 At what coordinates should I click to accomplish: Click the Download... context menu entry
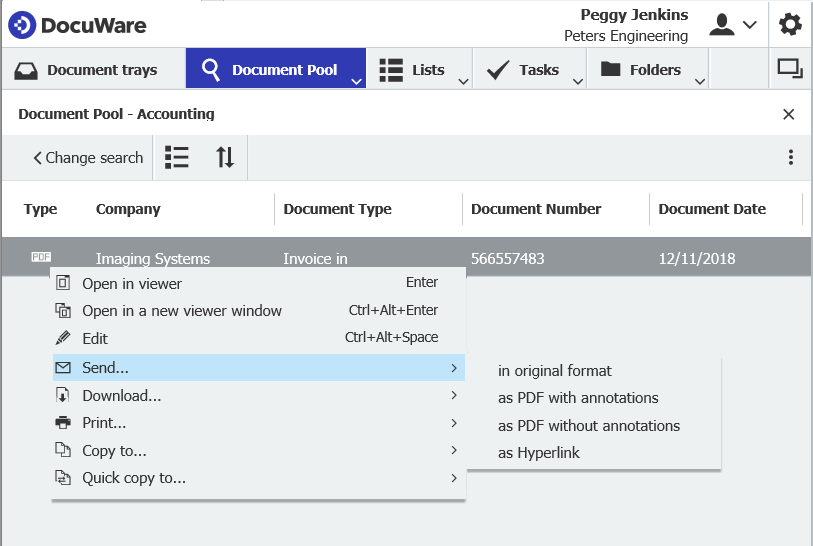[x=122, y=396]
